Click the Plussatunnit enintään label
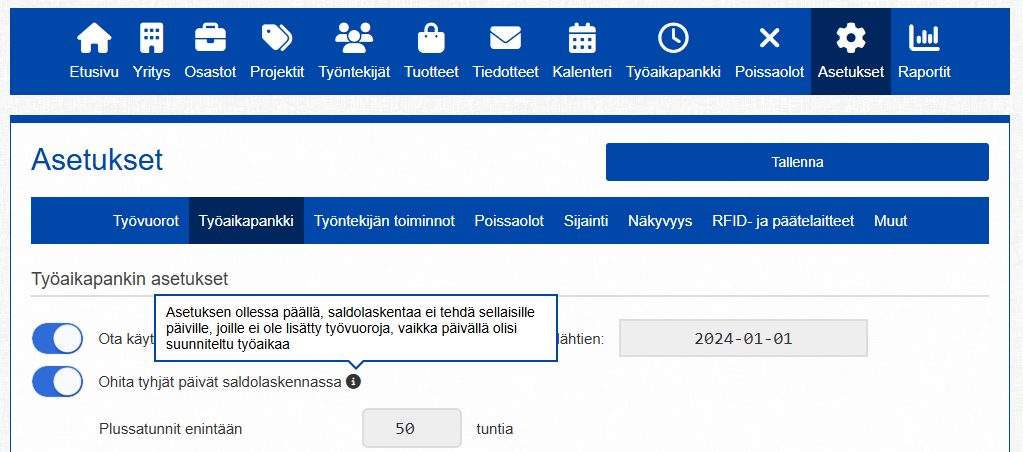1023x452 pixels. pyautogui.click(x=171, y=429)
